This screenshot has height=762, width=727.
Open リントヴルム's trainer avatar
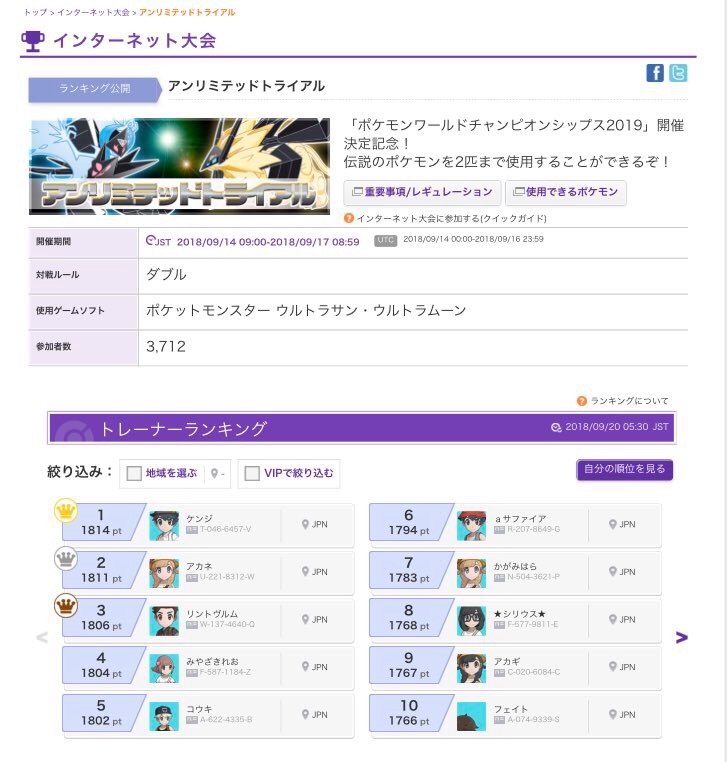(164, 621)
